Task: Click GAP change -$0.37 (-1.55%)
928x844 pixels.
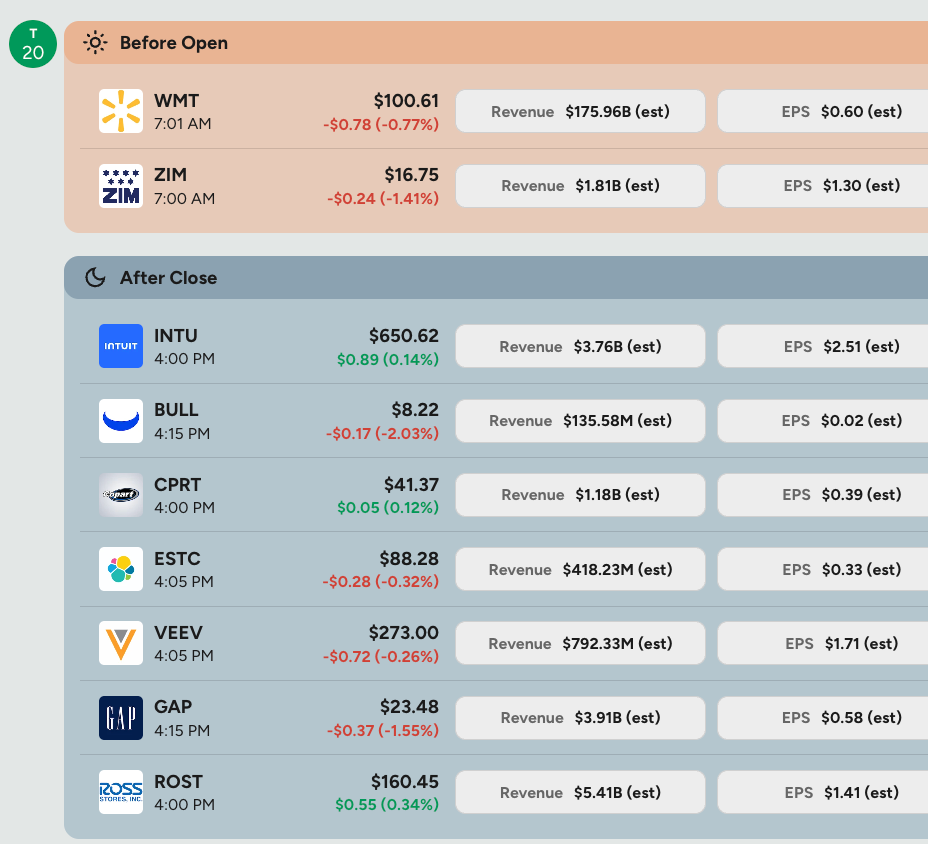Action: [383, 730]
